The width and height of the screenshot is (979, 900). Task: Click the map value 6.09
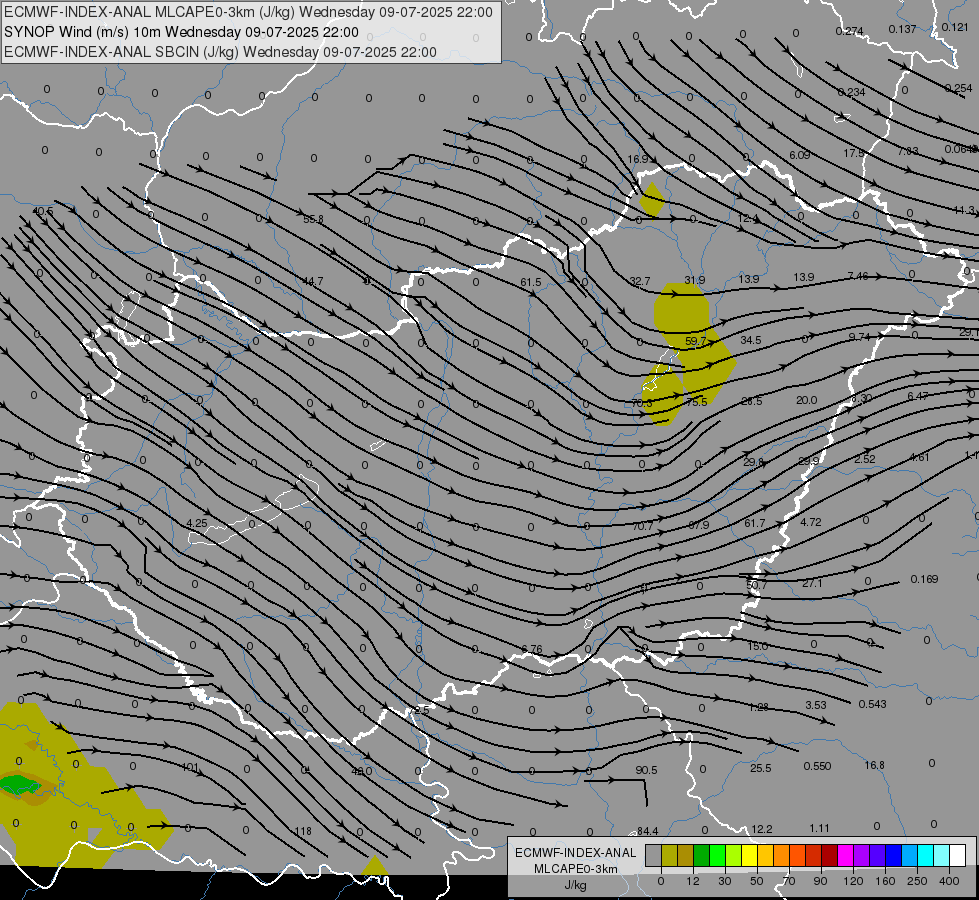(799, 155)
